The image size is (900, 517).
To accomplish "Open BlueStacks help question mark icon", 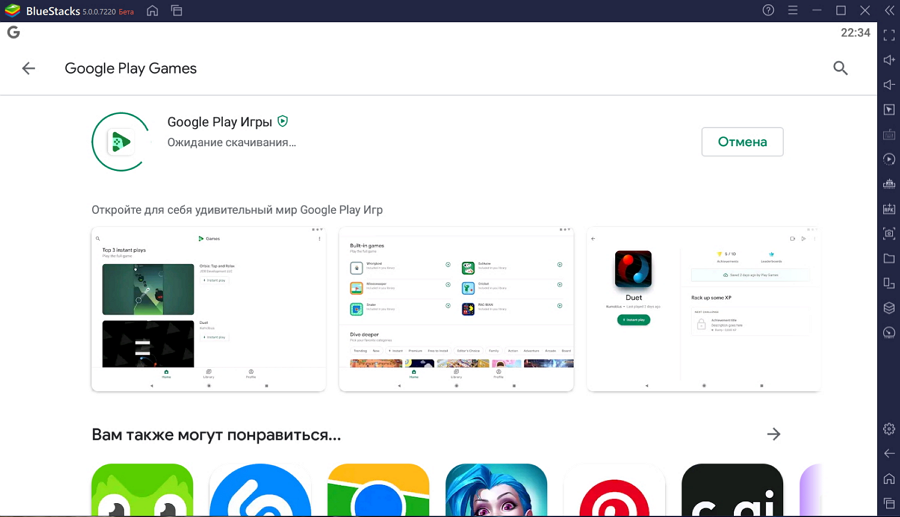I will pos(768,10).
